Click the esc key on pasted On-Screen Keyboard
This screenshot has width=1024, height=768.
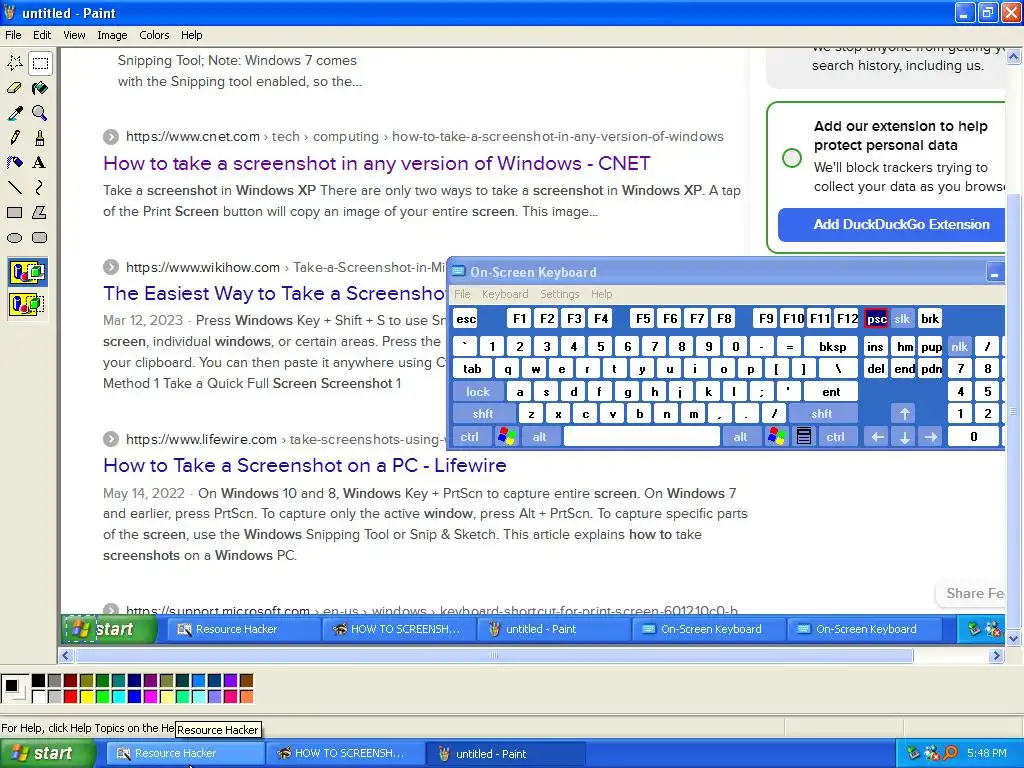point(466,319)
